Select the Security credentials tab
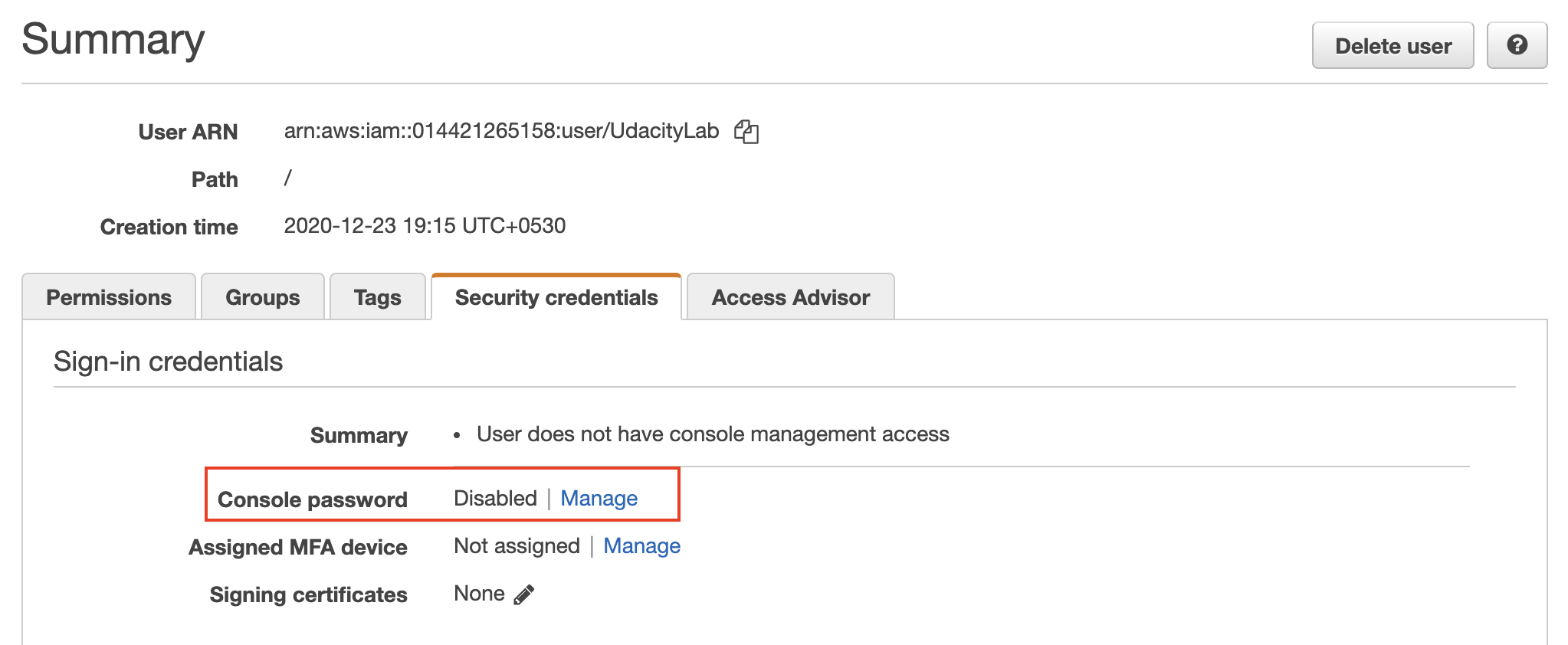Image resolution: width=1568 pixels, height=645 pixels. pyautogui.click(x=556, y=297)
